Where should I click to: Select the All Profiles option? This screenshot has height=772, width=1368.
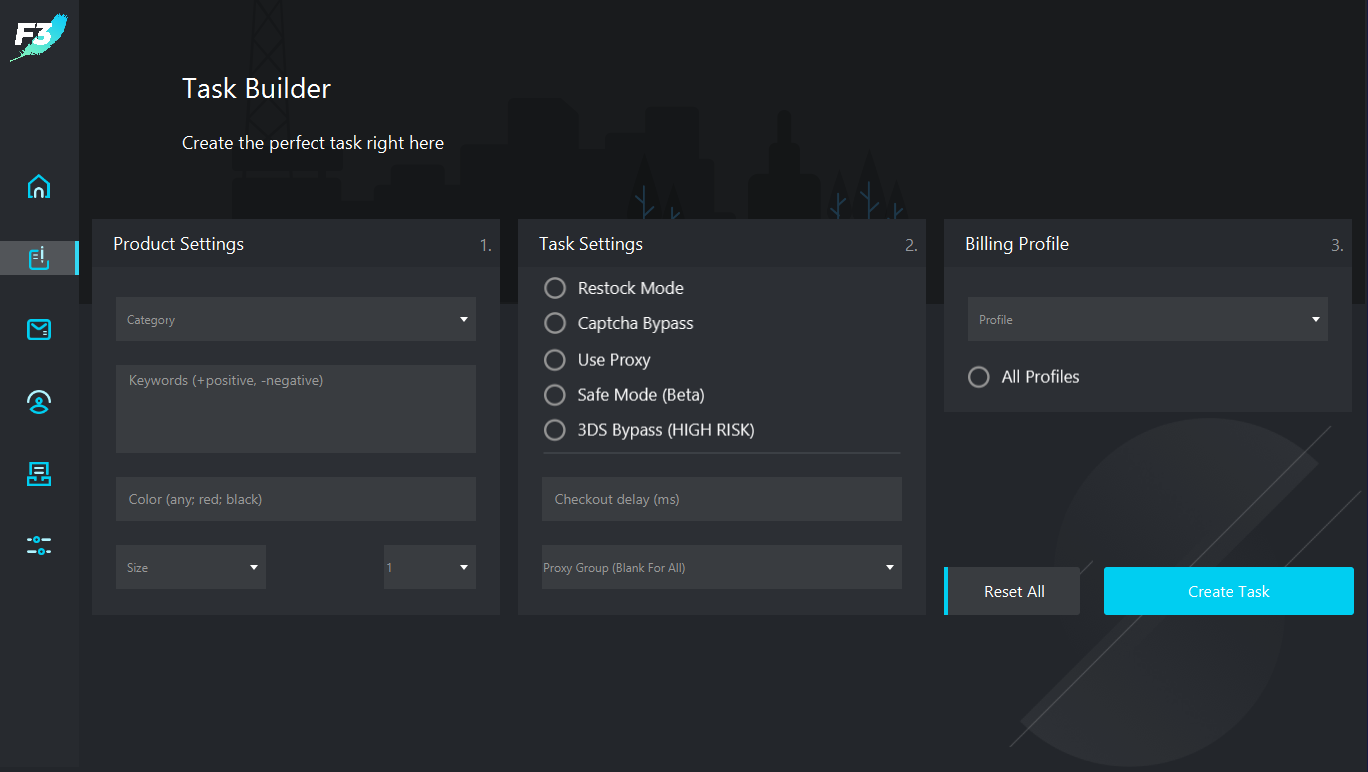click(979, 377)
